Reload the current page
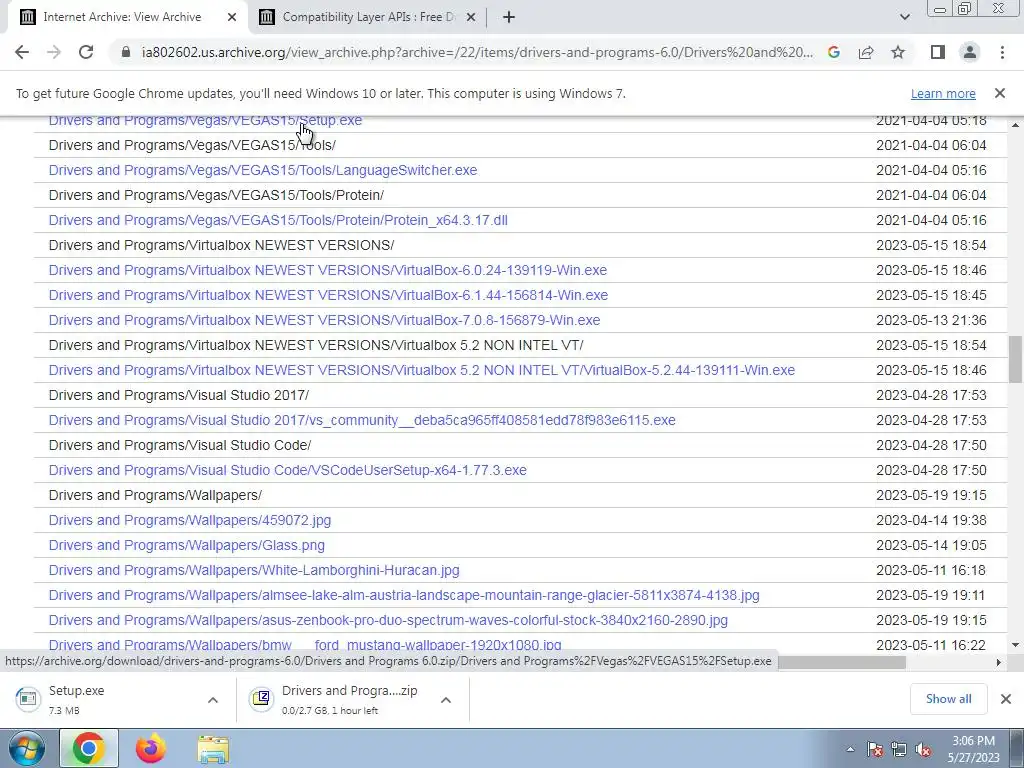1024x768 pixels. (x=86, y=52)
